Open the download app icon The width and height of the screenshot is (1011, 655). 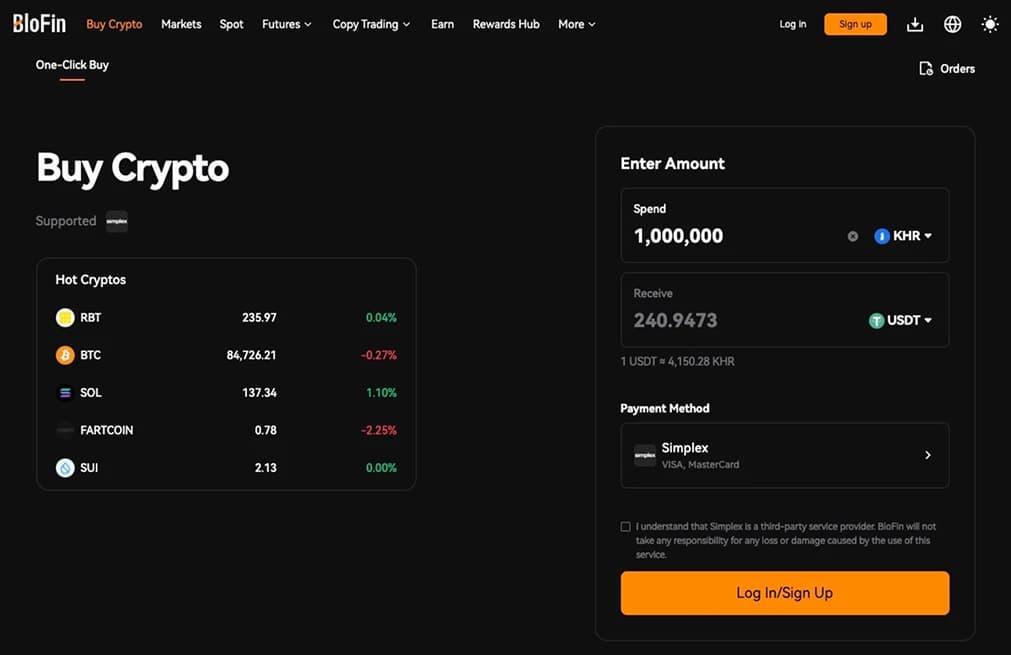click(x=915, y=24)
